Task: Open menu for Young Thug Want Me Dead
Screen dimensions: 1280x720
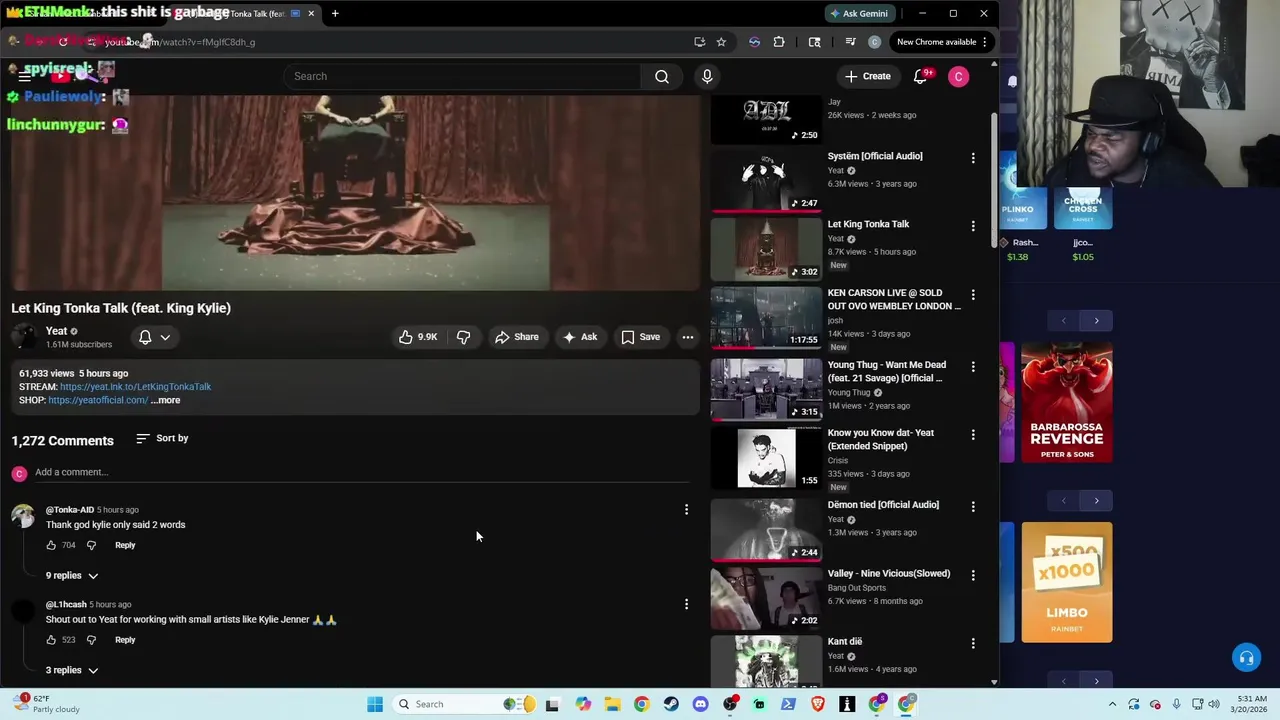Action: 973,367
